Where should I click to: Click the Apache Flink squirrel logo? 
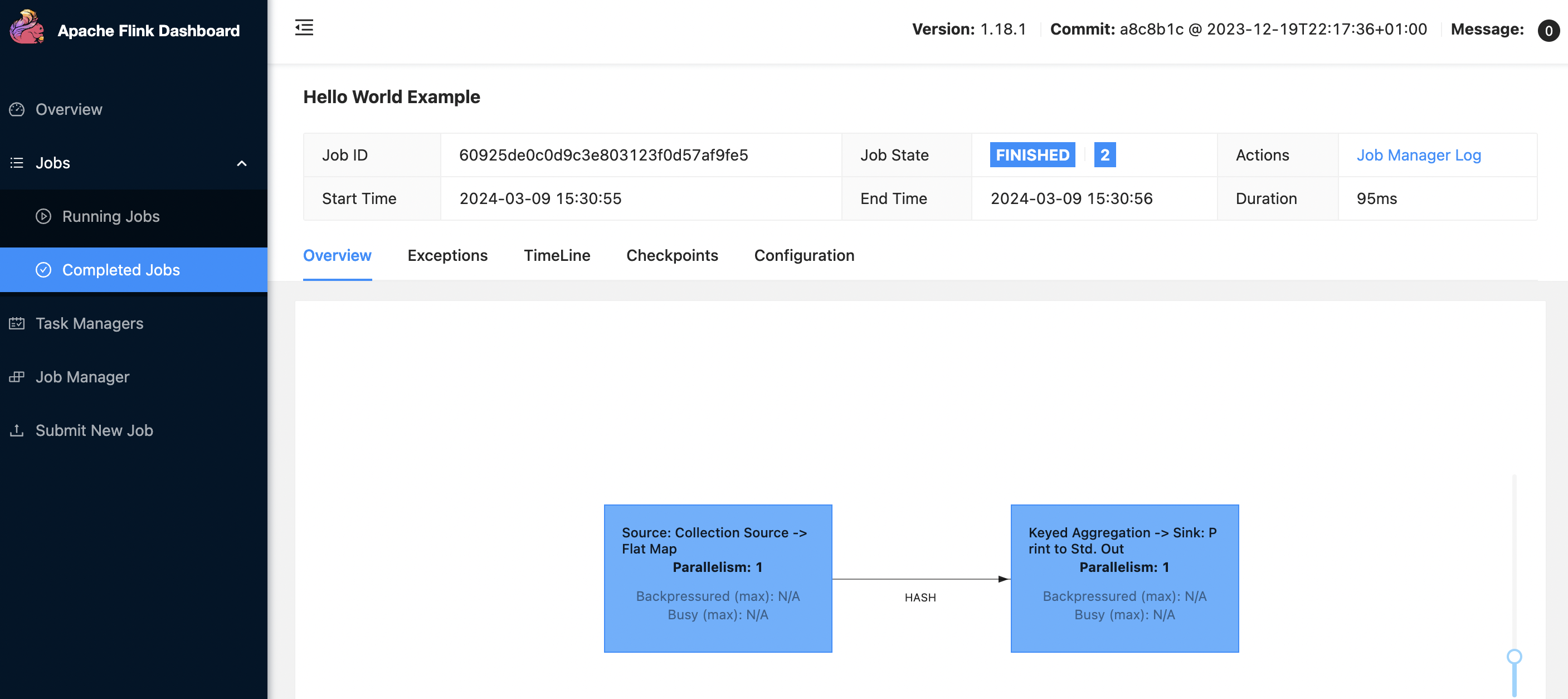click(27, 27)
